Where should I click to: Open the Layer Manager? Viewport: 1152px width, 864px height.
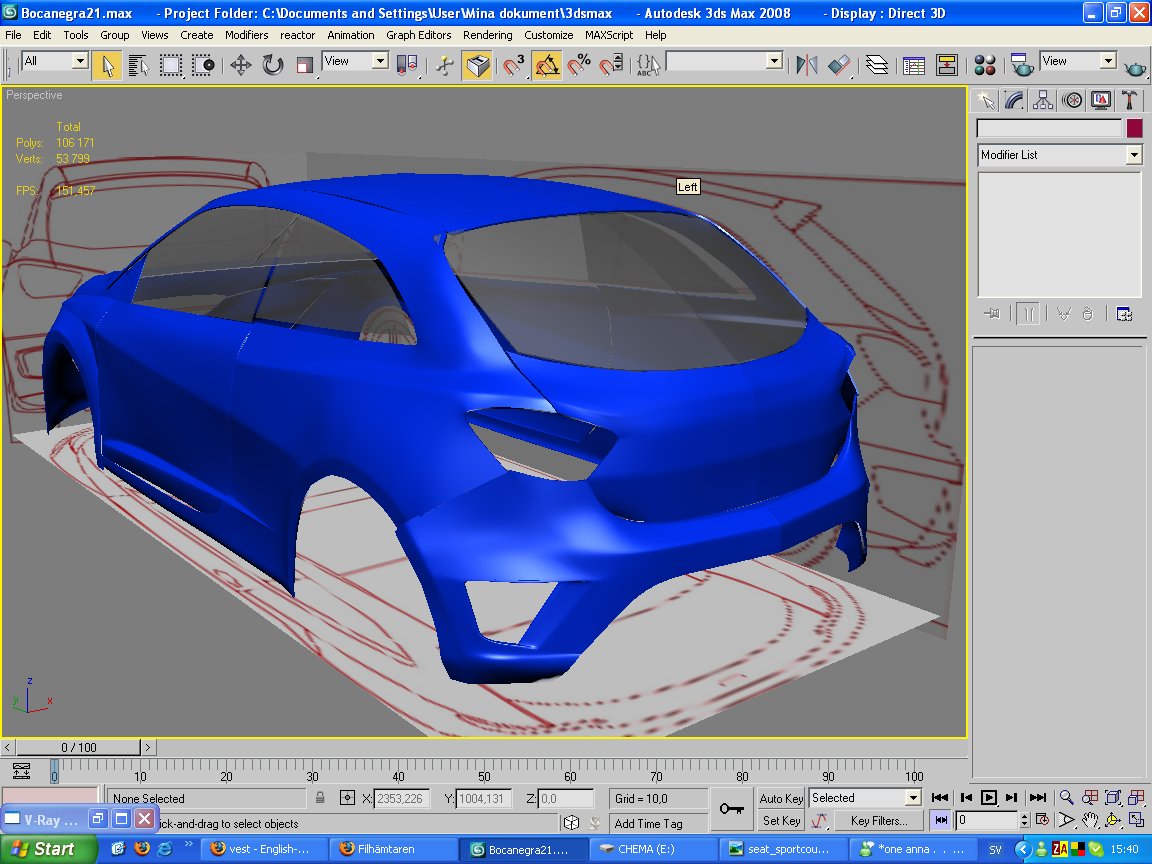(x=876, y=65)
